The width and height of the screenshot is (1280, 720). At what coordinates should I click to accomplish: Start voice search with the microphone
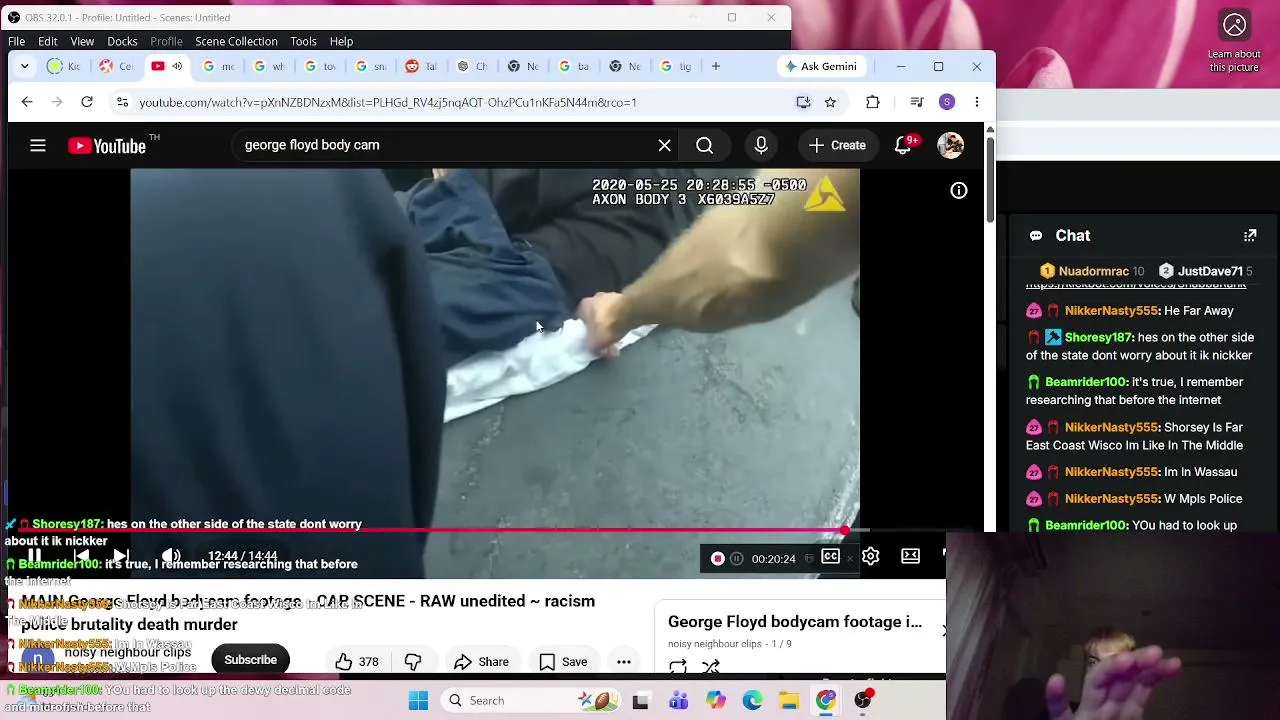761,145
